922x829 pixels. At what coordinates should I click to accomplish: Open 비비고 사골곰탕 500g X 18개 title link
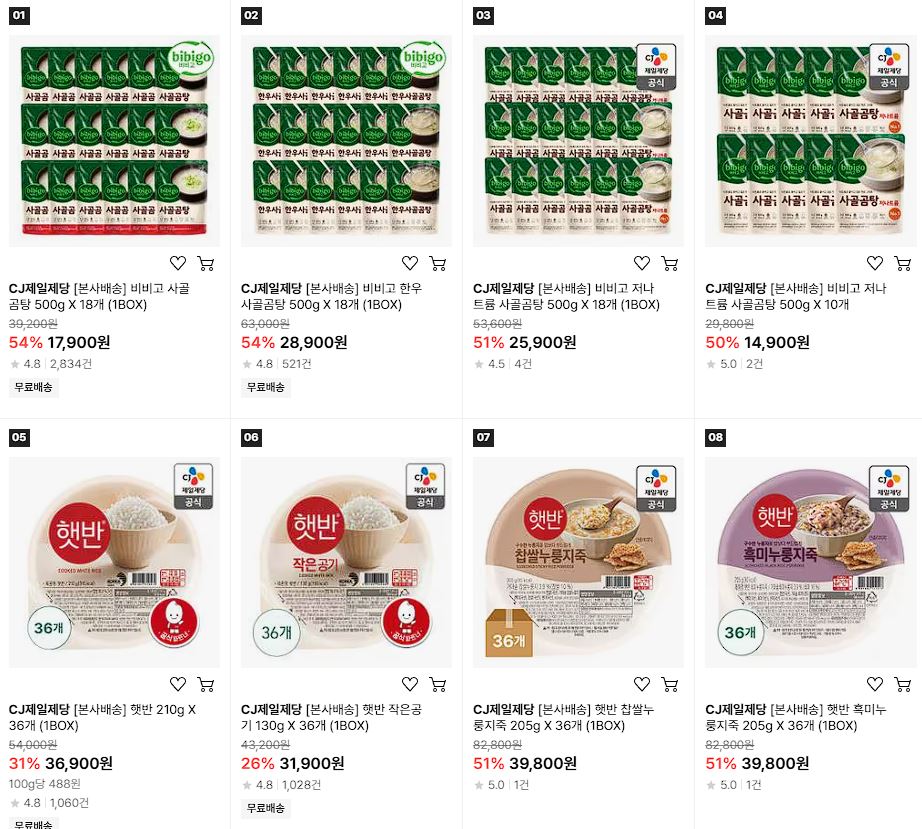click(99, 296)
